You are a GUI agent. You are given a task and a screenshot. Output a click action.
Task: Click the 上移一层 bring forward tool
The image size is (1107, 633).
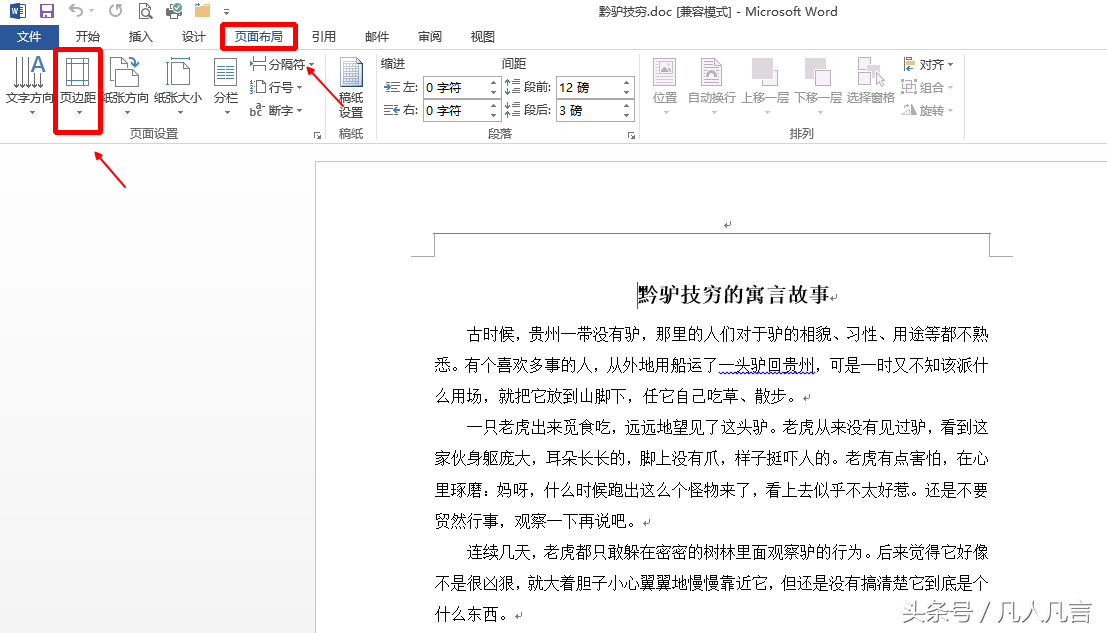tap(765, 86)
